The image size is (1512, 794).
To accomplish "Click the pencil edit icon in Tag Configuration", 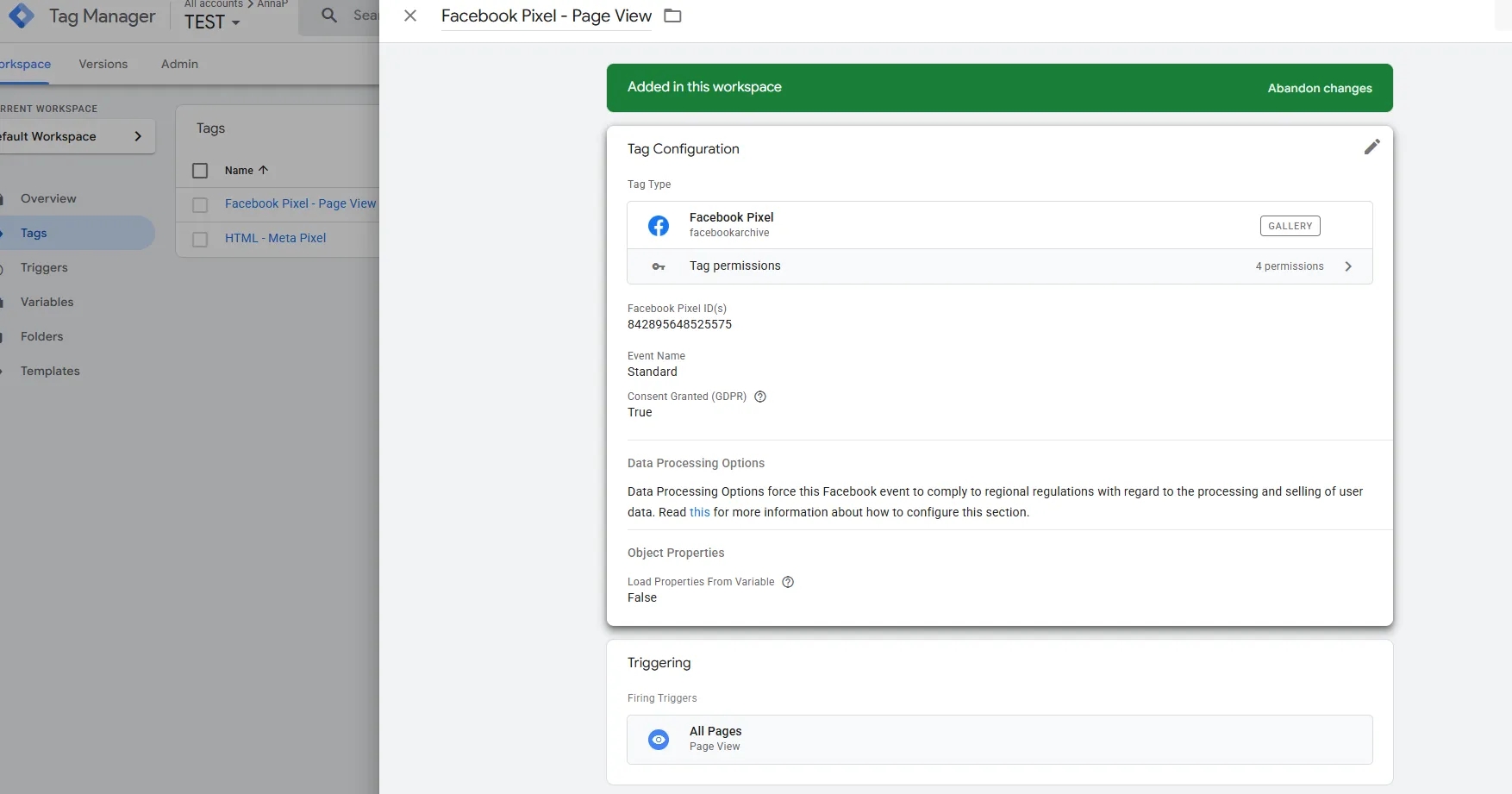I will coord(1371,147).
